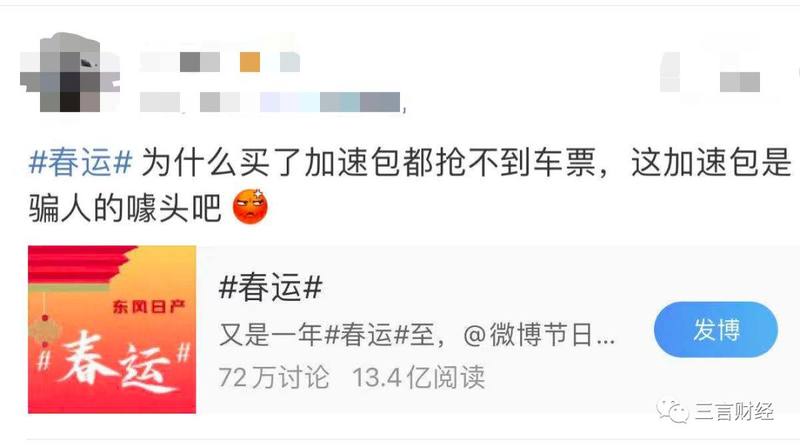Open the red 春运 topic thumbnail image
The width and height of the screenshot is (800, 447).
112,330
